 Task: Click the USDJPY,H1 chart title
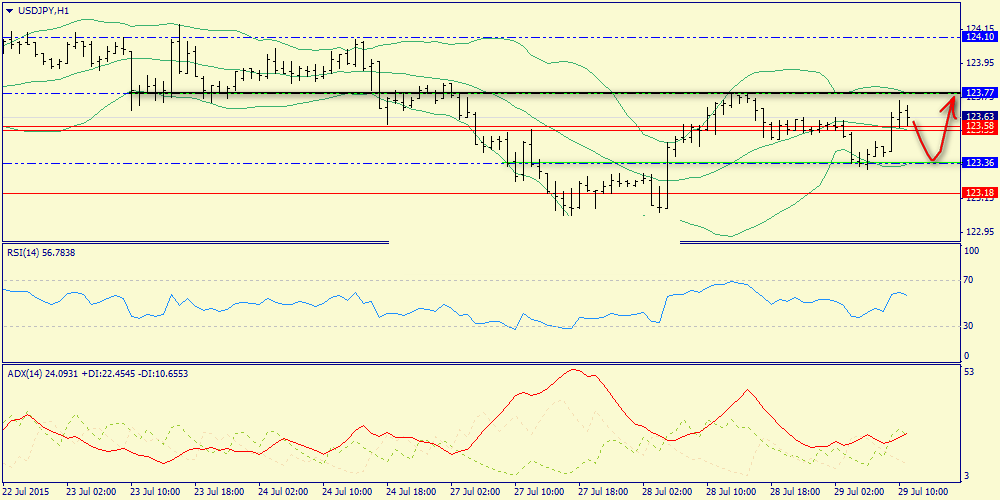44,10
